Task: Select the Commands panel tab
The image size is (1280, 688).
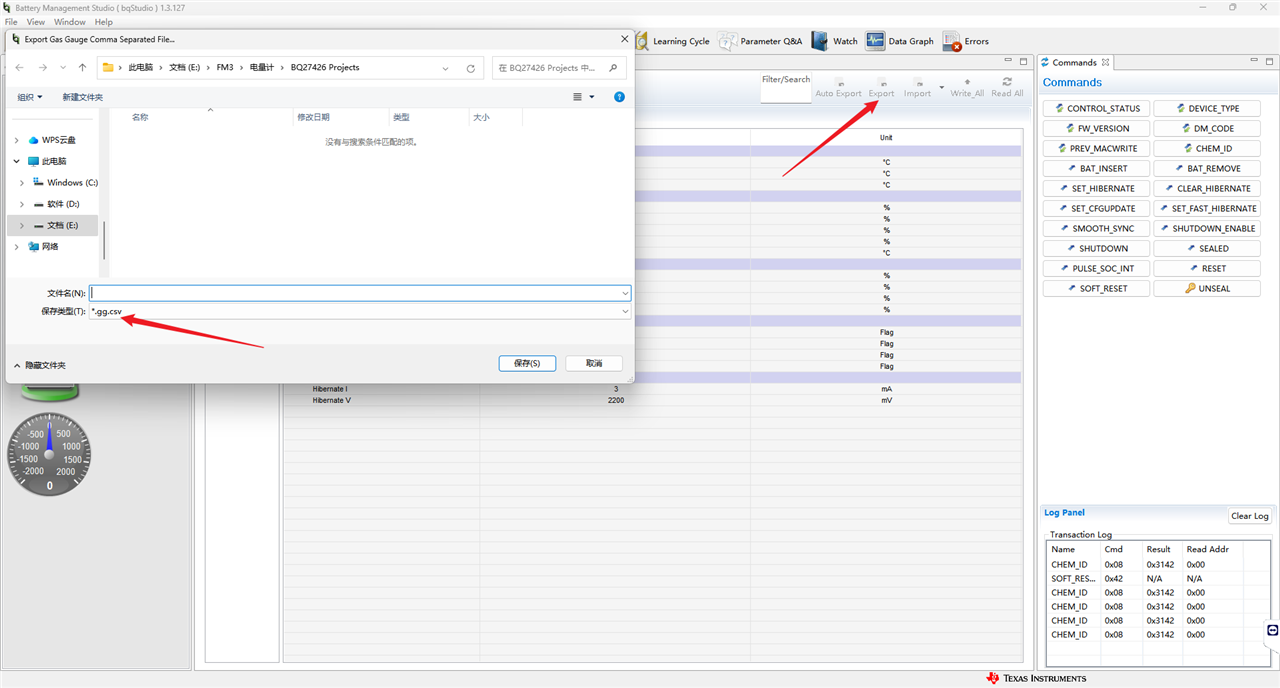Action: [x=1074, y=62]
